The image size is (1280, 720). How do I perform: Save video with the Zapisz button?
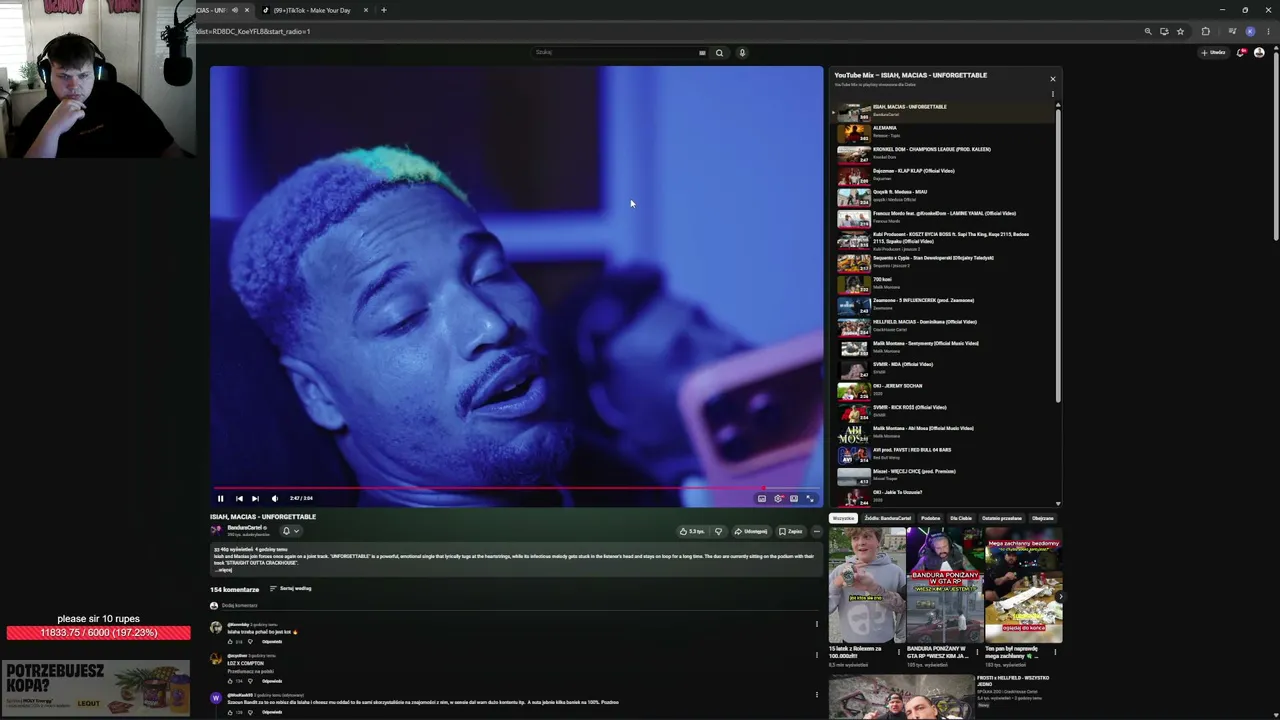[791, 532]
